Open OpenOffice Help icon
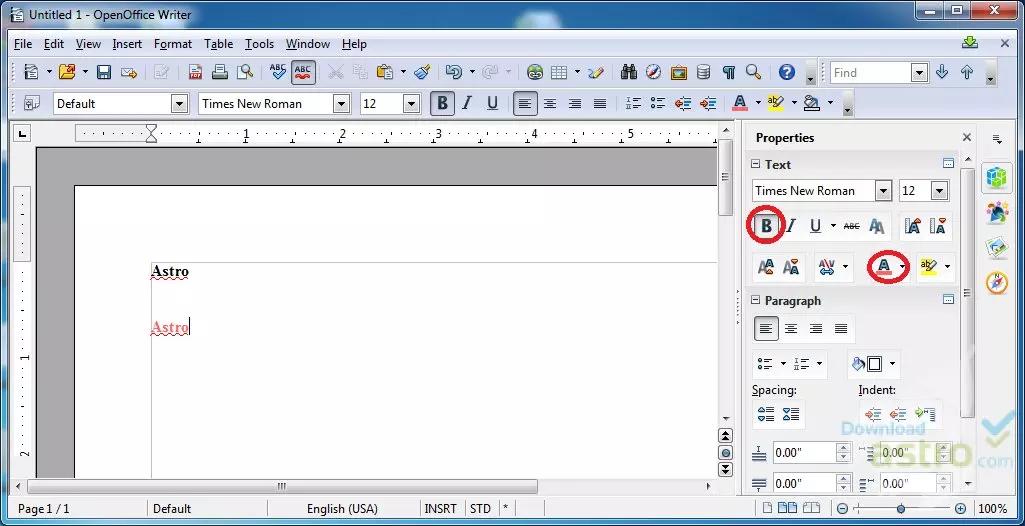1025x526 pixels. pos(786,72)
